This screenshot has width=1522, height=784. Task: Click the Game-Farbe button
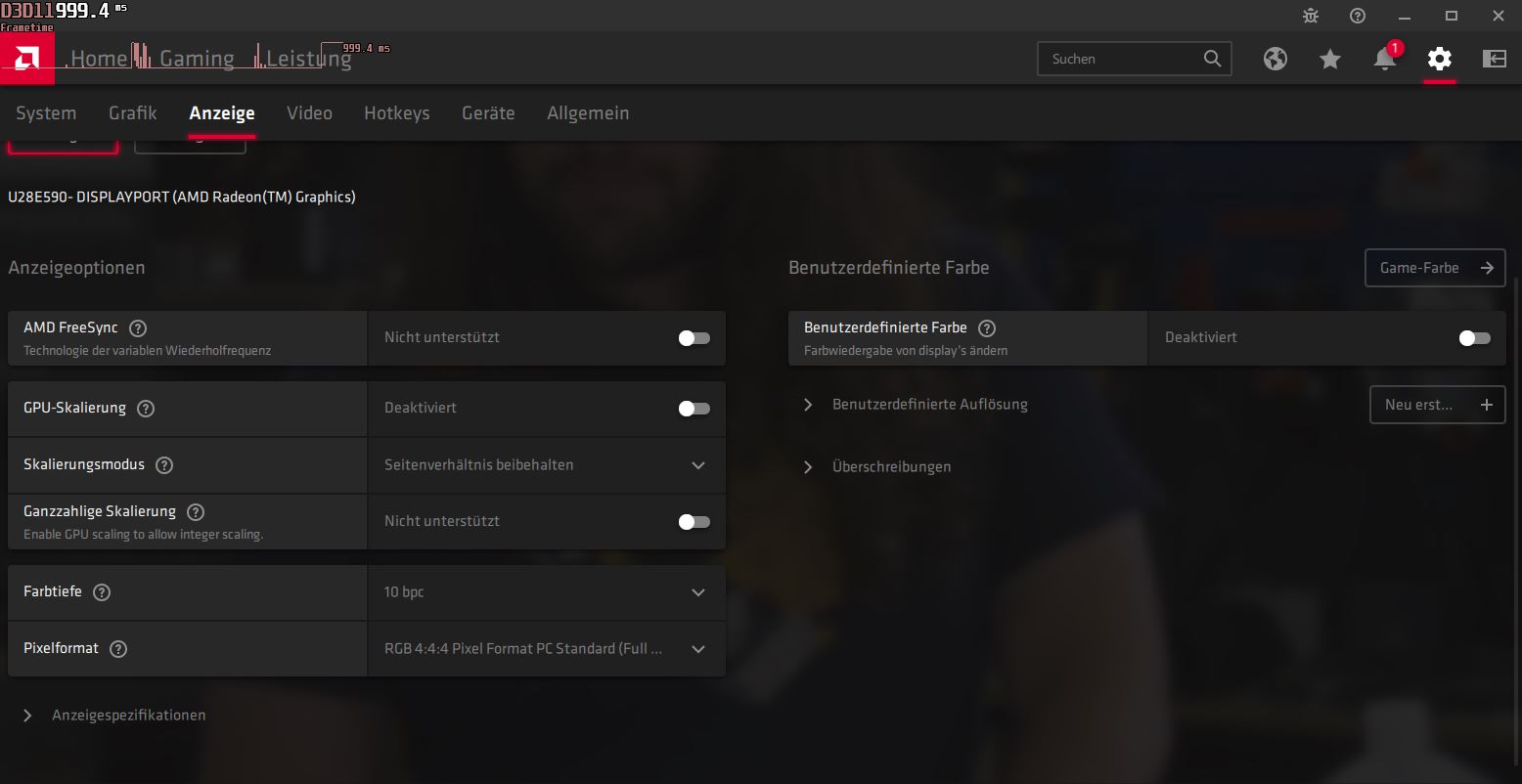(1435, 268)
